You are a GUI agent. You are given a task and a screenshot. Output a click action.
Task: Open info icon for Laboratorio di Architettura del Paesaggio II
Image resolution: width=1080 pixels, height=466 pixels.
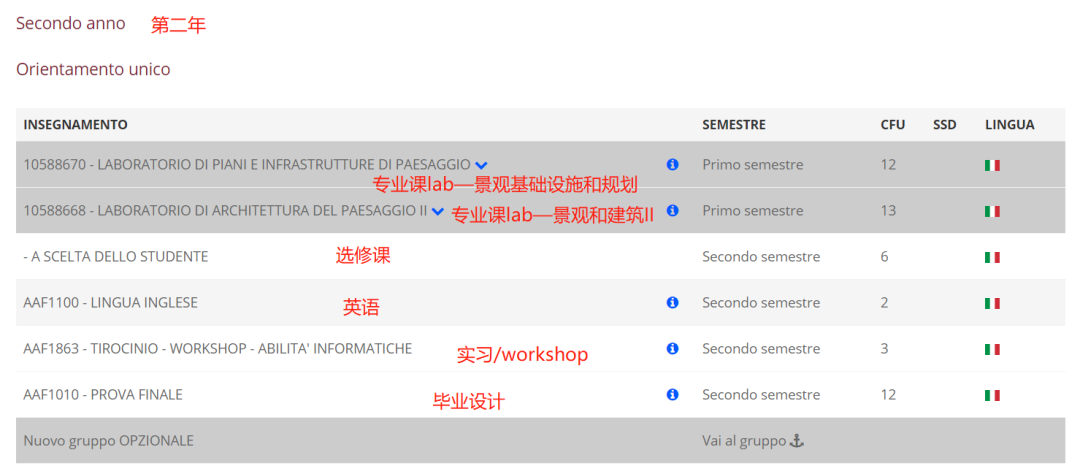[673, 210]
